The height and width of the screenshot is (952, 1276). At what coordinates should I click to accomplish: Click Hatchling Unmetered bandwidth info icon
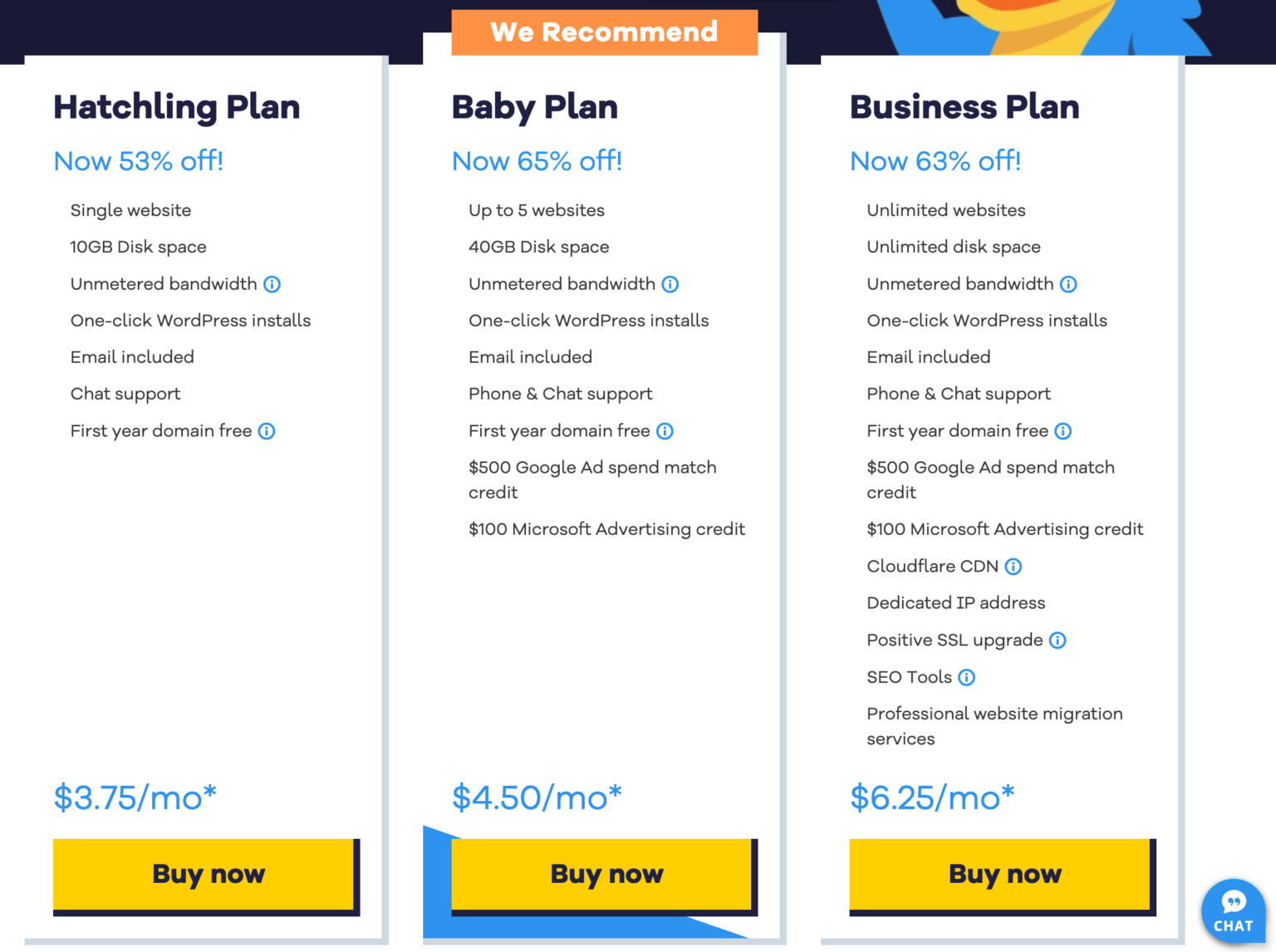coord(272,284)
